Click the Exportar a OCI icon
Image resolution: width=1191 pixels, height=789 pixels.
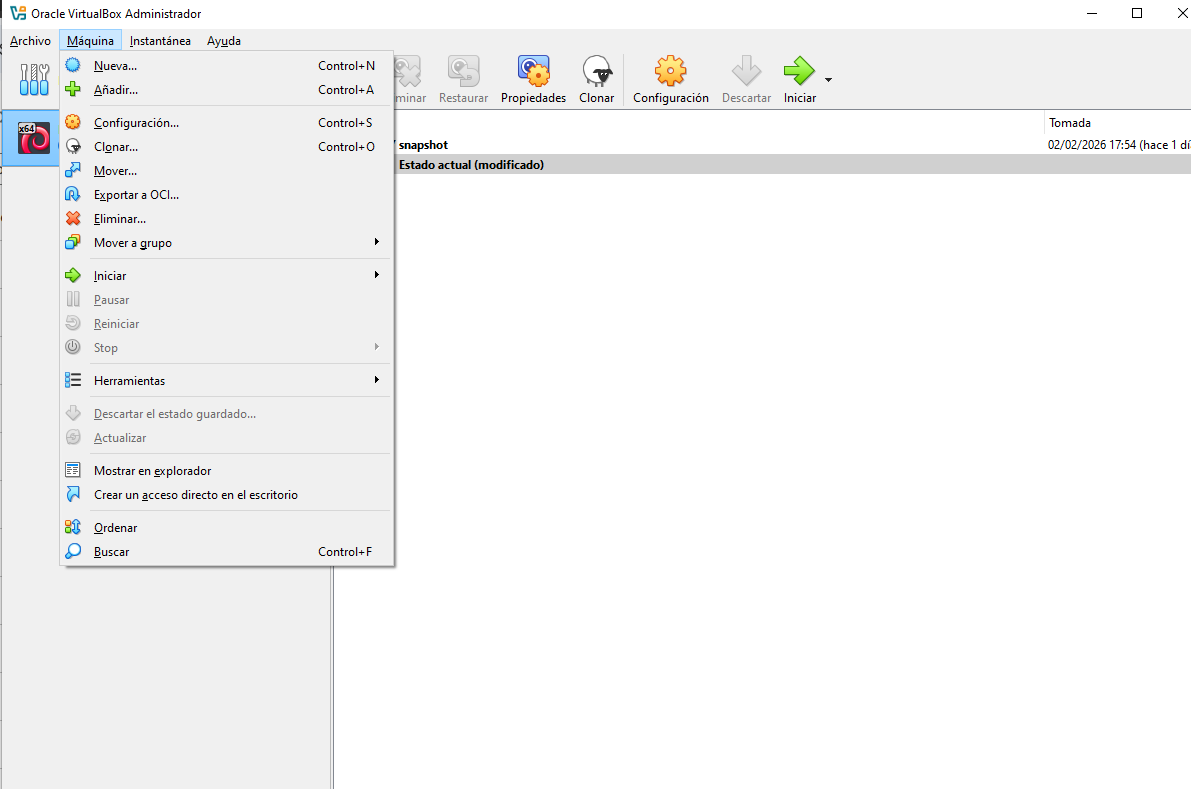73,194
